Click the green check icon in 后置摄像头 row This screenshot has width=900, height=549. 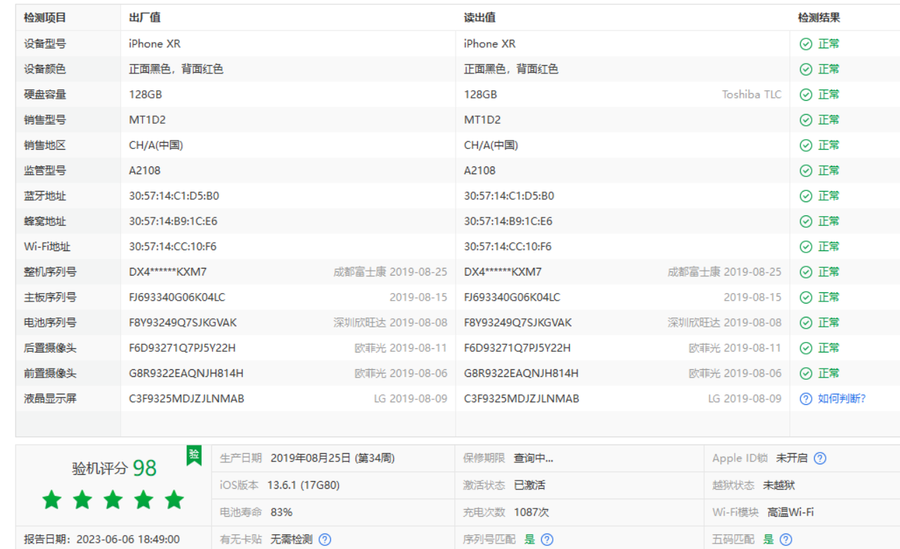coord(806,348)
